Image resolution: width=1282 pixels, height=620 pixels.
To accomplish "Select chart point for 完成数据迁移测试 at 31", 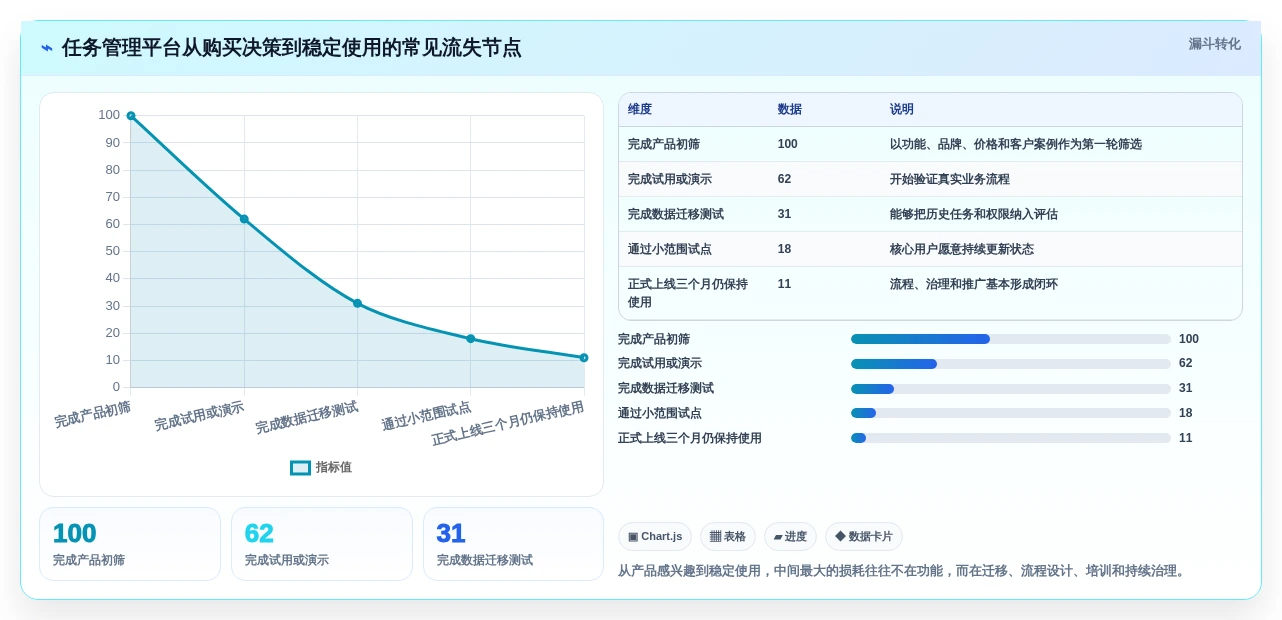I will [x=357, y=303].
